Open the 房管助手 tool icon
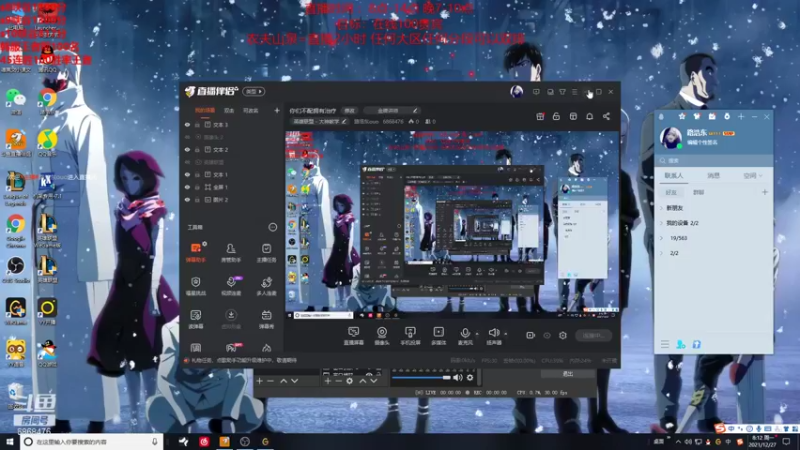 (x=231, y=252)
